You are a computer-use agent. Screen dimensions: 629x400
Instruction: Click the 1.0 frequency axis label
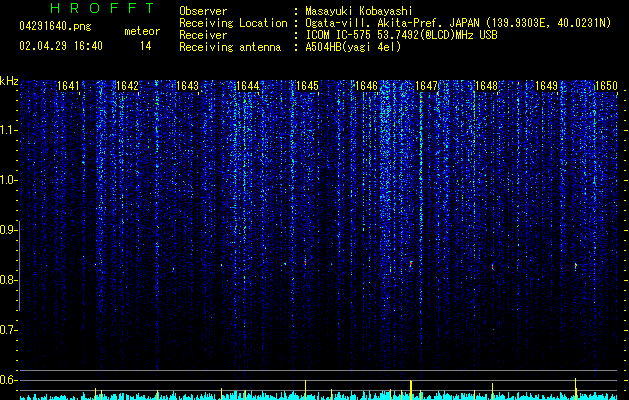[8, 180]
